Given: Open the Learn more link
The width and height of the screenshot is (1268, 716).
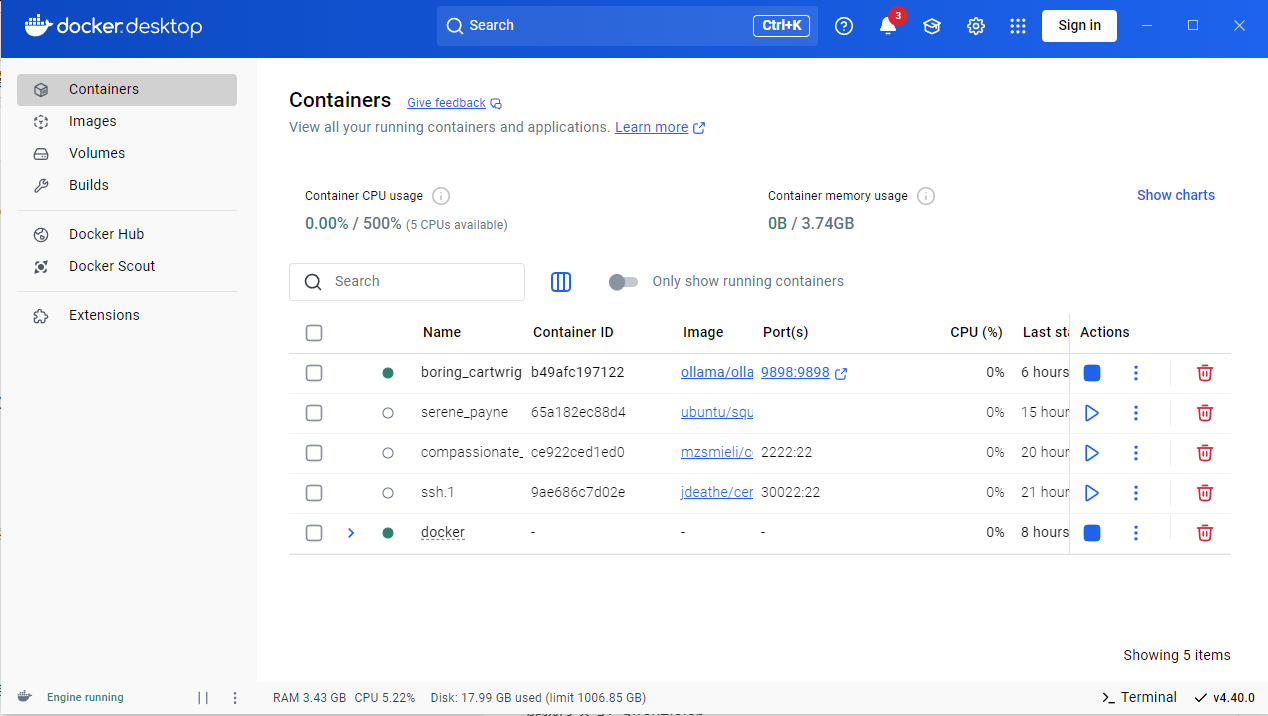Looking at the screenshot, I should pos(660,127).
